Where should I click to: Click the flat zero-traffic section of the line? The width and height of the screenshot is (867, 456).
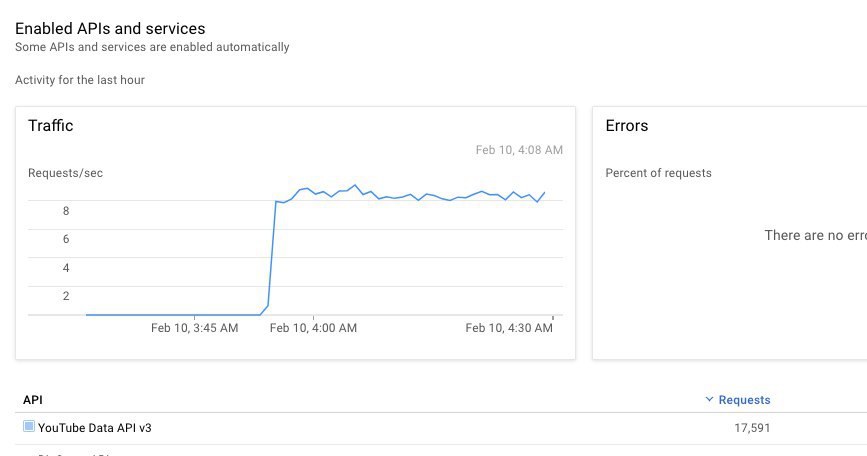click(x=173, y=315)
